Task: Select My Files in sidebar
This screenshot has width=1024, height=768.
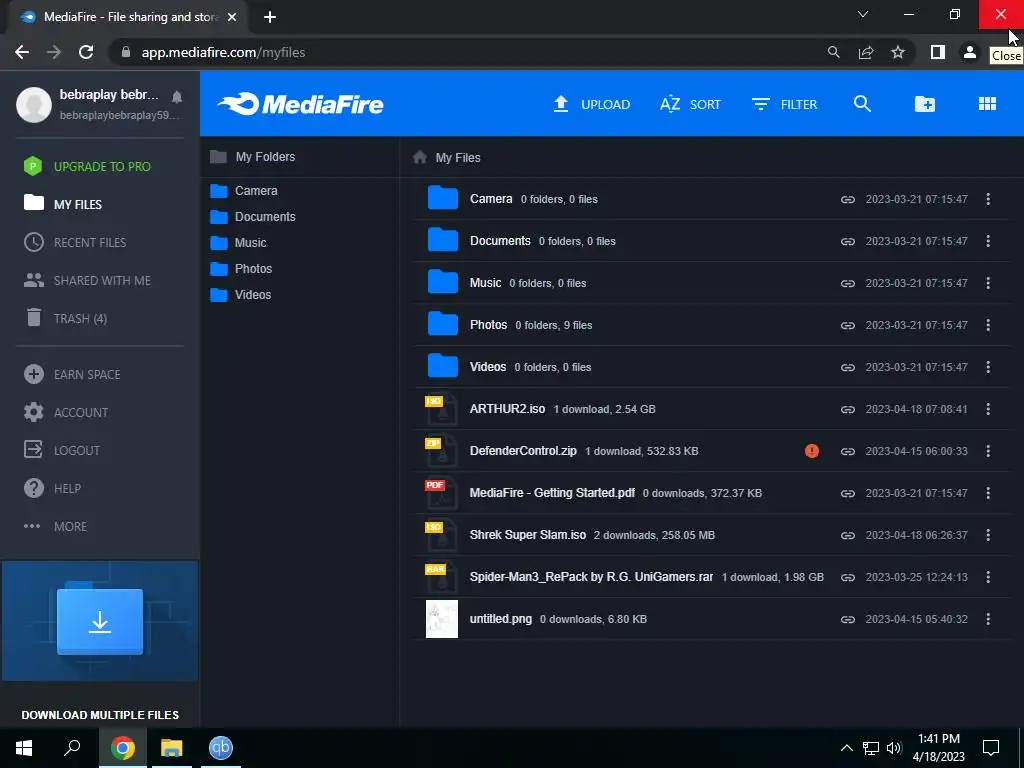Action: click(63, 204)
